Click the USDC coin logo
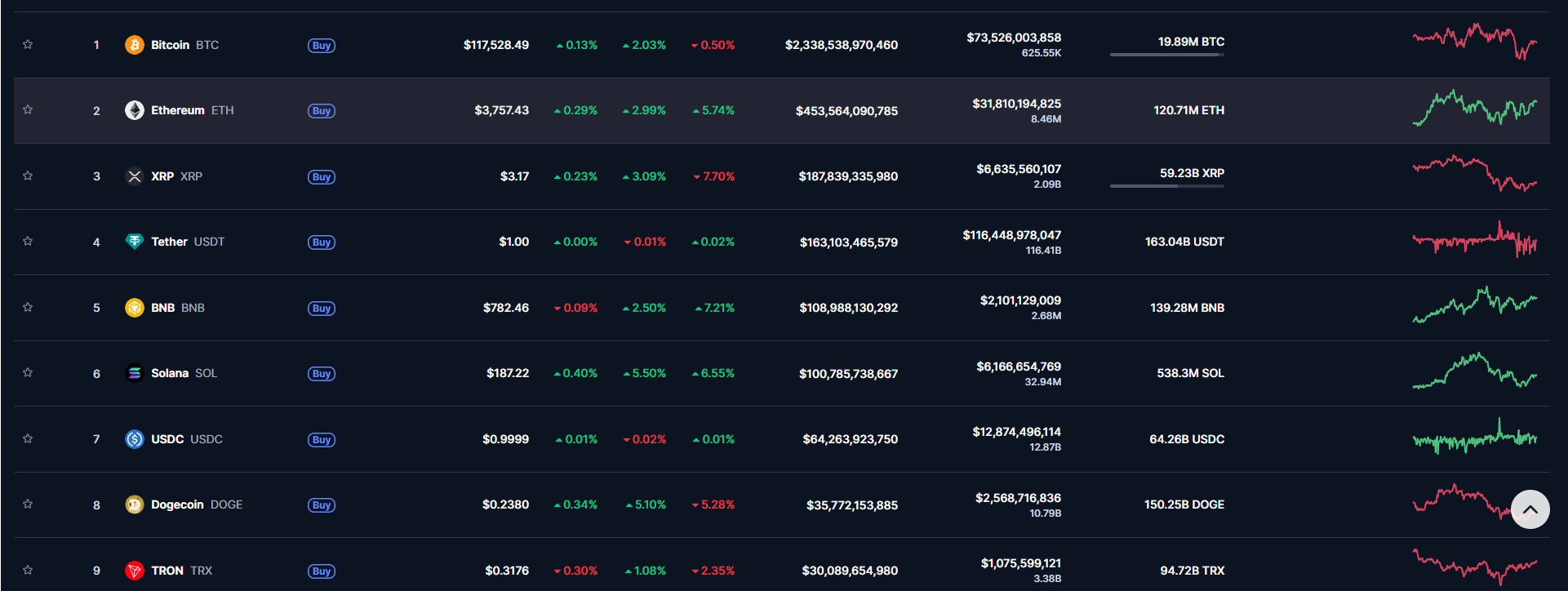1568x591 pixels. tap(135, 439)
